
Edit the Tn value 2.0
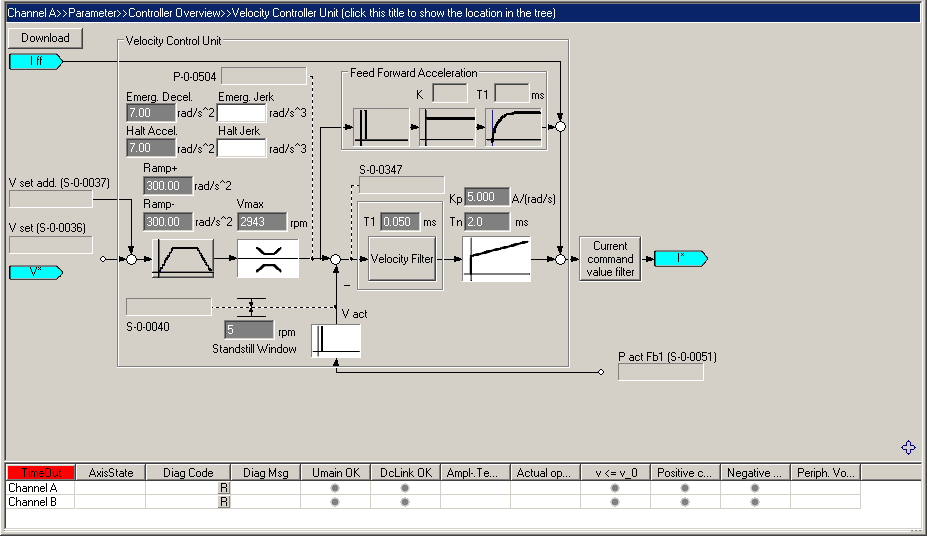pos(487,222)
